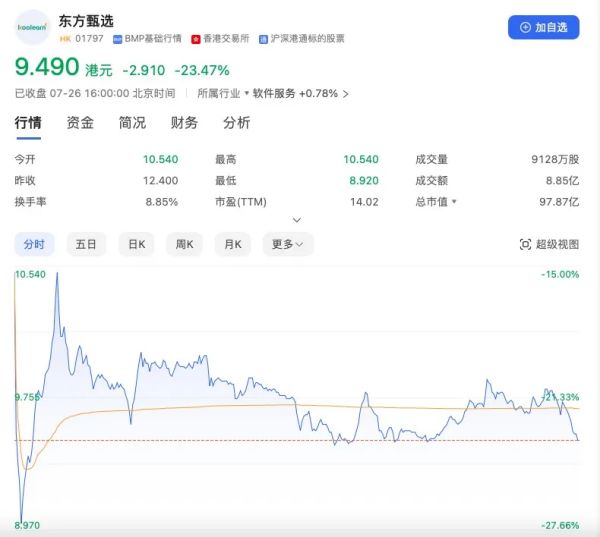Viewport: 600px width, 537px height.
Task: Click the chevron after 软件服务 +0.78%
Action: click(x=346, y=94)
